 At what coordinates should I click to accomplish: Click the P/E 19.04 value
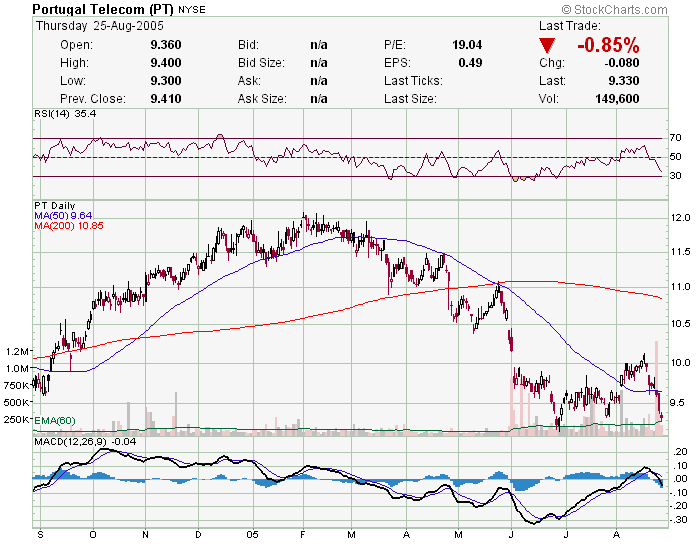pos(467,45)
